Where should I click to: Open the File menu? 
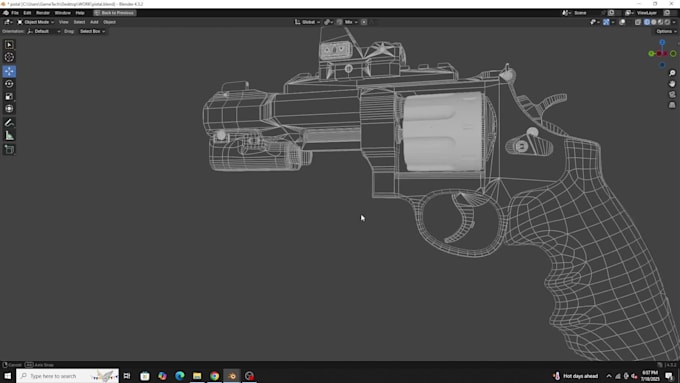click(x=15, y=13)
